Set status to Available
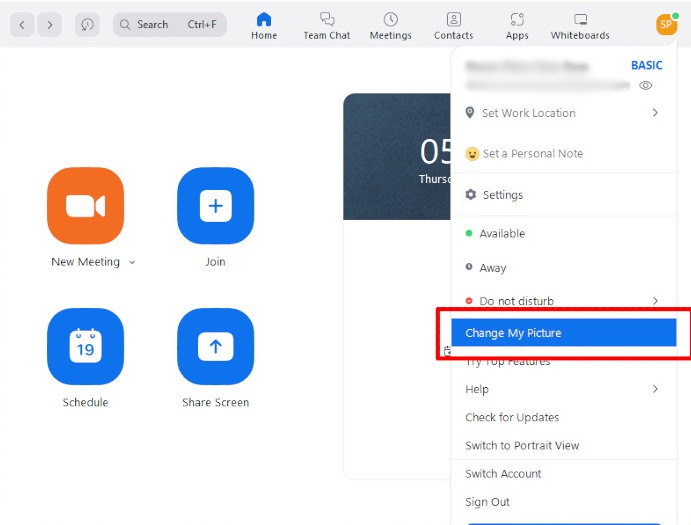This screenshot has width=691, height=525. [564, 234]
